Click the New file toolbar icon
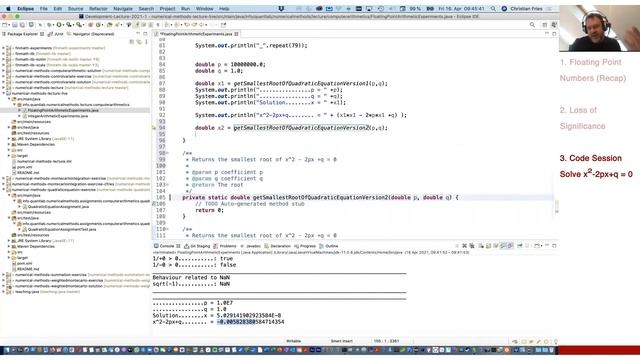 tap(5, 25)
